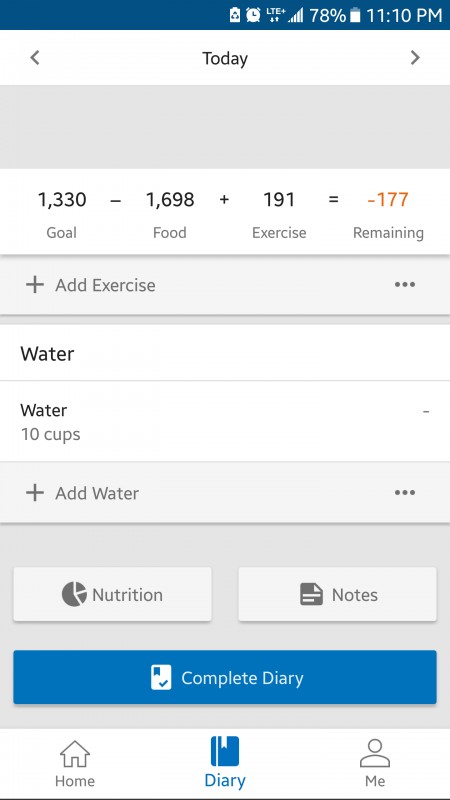Go to next day with right arrow
This screenshot has width=450, height=800.
(415, 58)
